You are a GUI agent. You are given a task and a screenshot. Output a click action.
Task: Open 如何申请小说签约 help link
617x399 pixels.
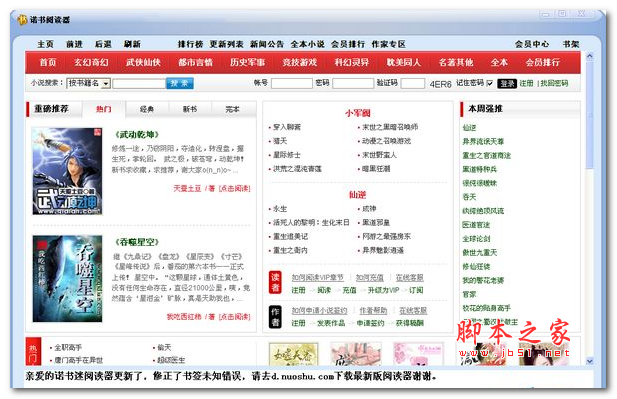pyautogui.click(x=320, y=311)
